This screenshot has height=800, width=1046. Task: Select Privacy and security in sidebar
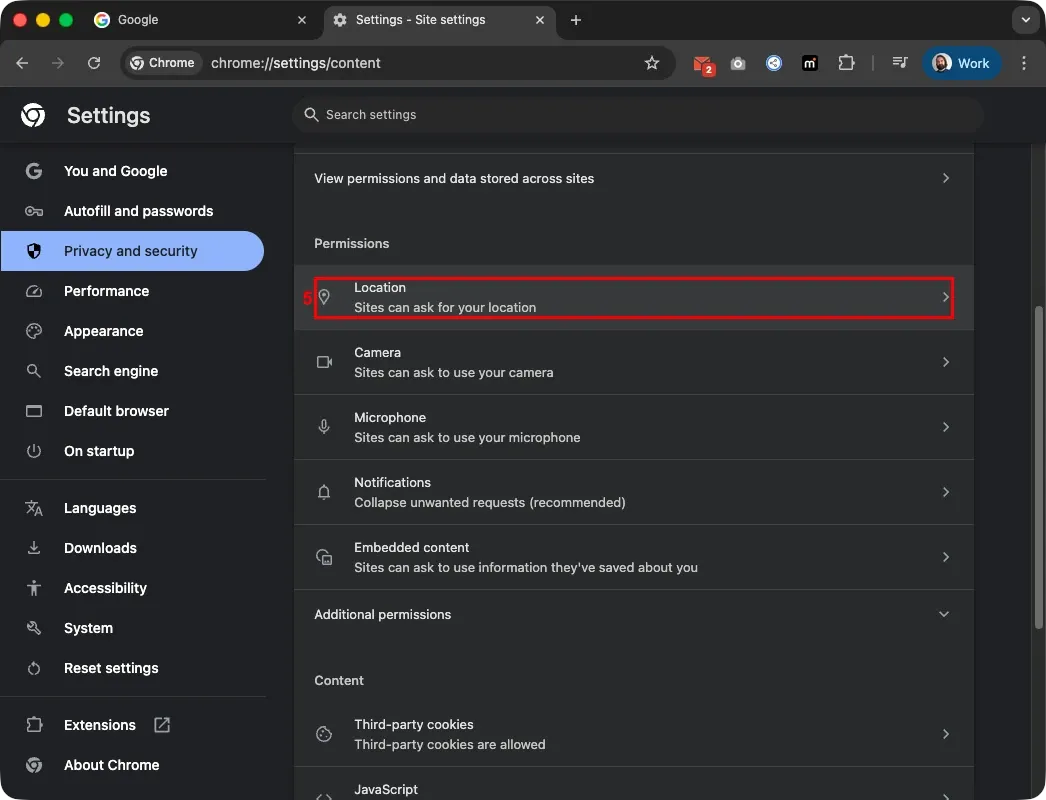[x=132, y=251]
